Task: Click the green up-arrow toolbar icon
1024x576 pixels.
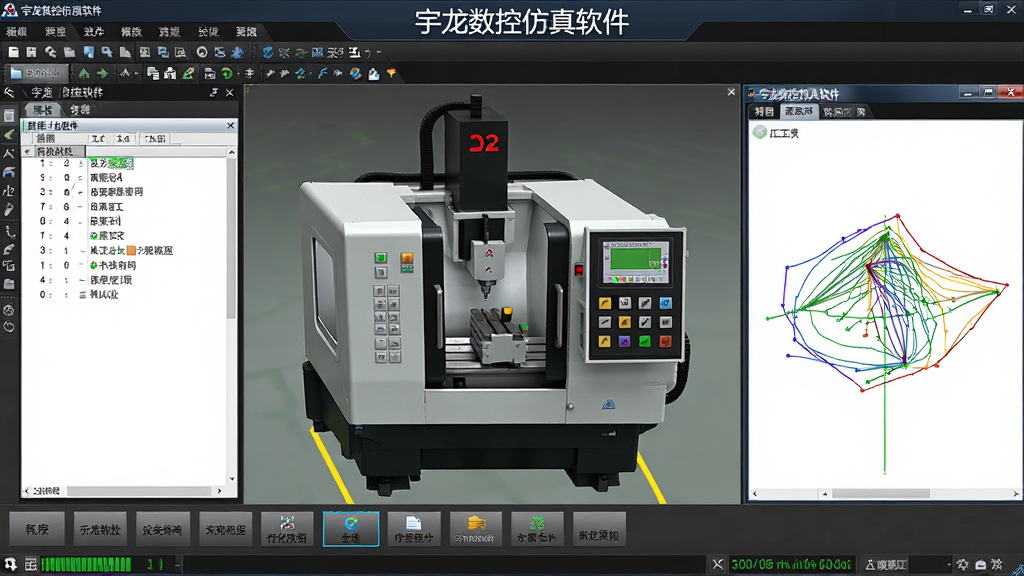Action: pos(84,74)
